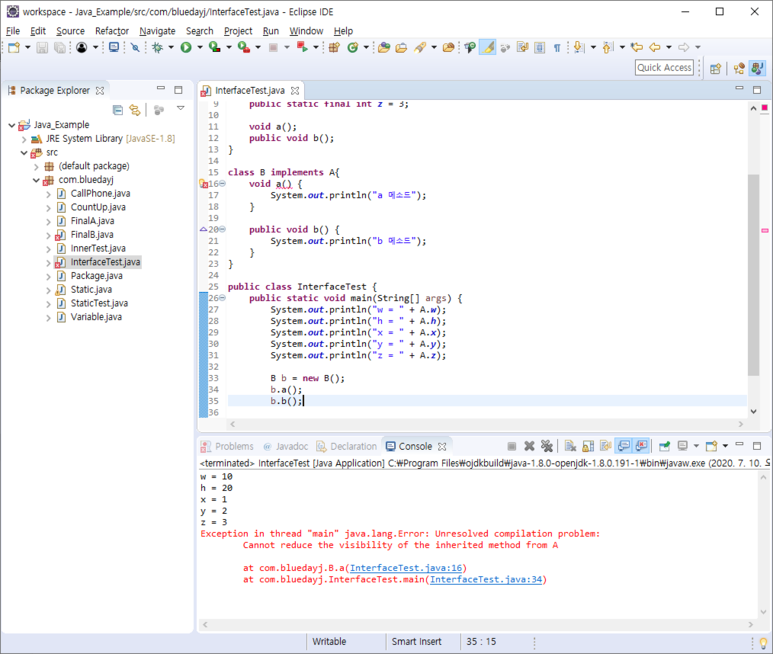Image resolution: width=773 pixels, height=654 pixels.
Task: Open the Refactor menu
Action: coord(112,31)
